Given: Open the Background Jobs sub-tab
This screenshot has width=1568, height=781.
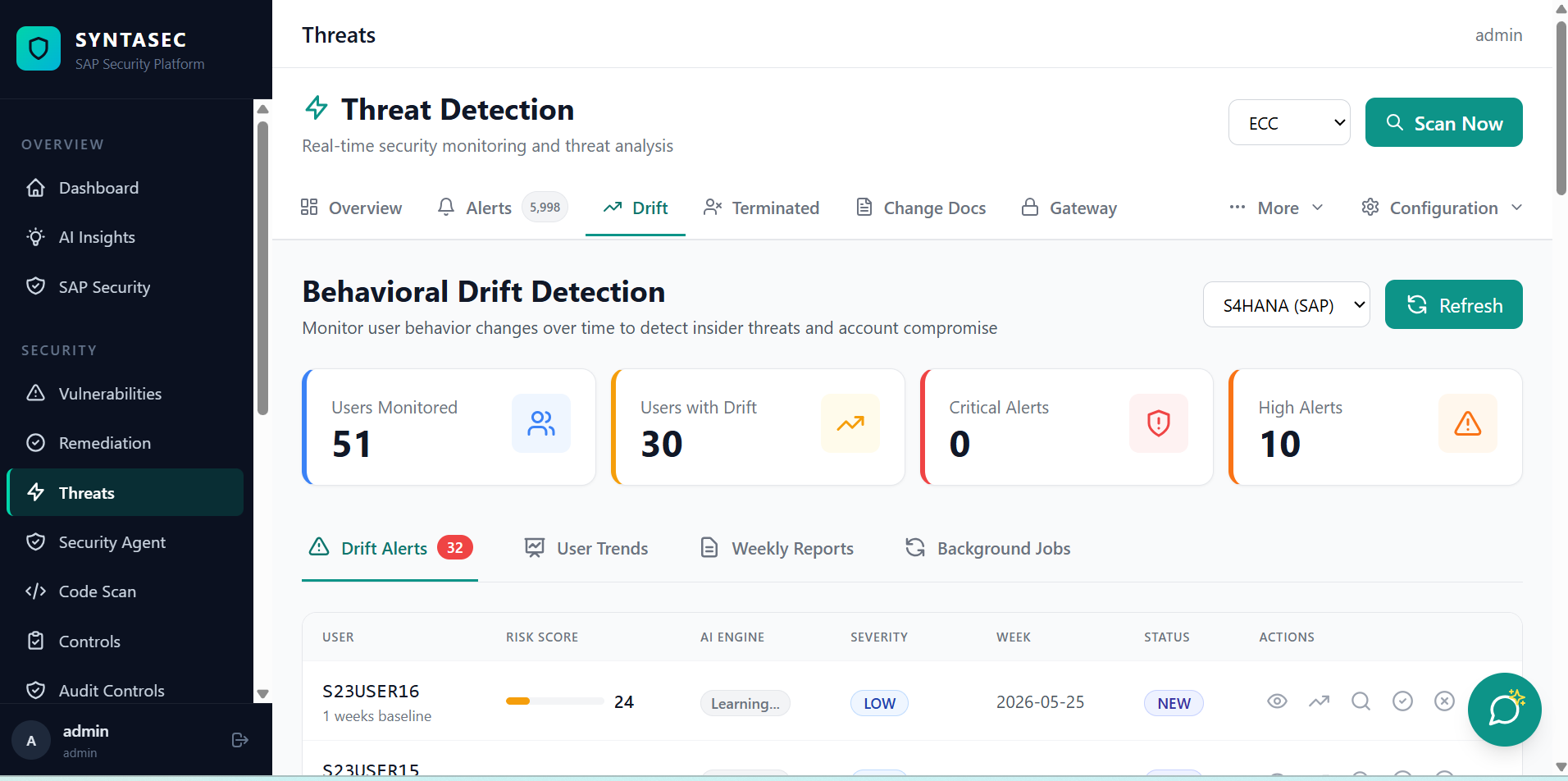Looking at the screenshot, I should coord(987,548).
